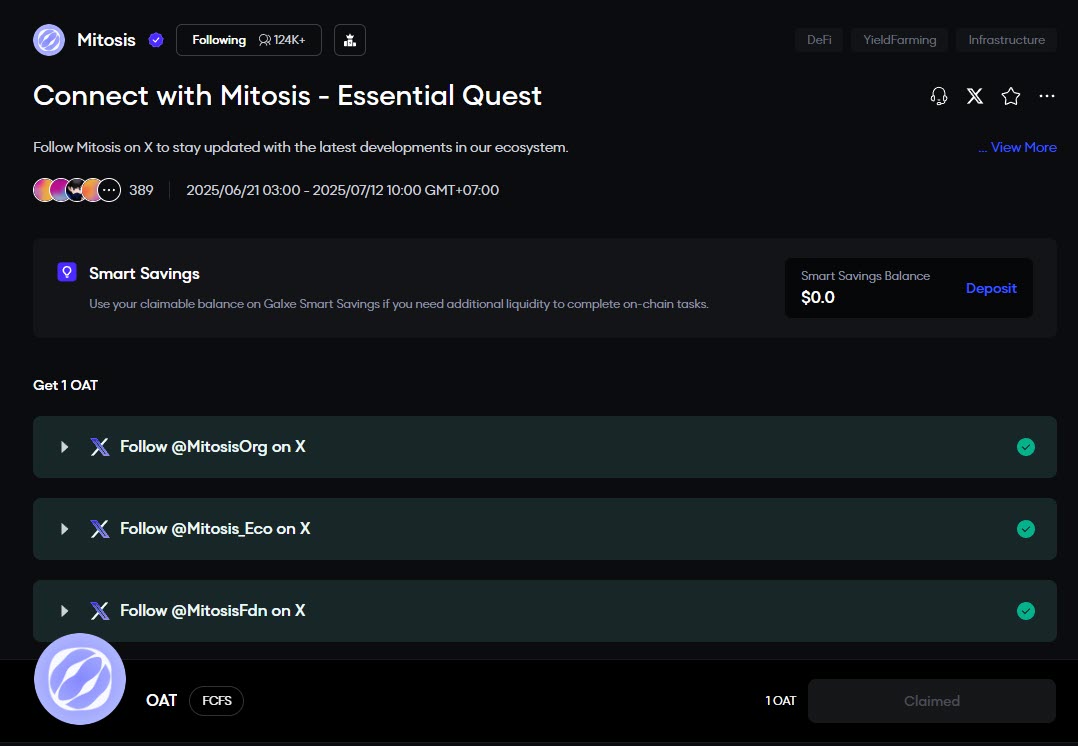Click the FCFS badge
This screenshot has height=746, width=1078.
pos(217,701)
